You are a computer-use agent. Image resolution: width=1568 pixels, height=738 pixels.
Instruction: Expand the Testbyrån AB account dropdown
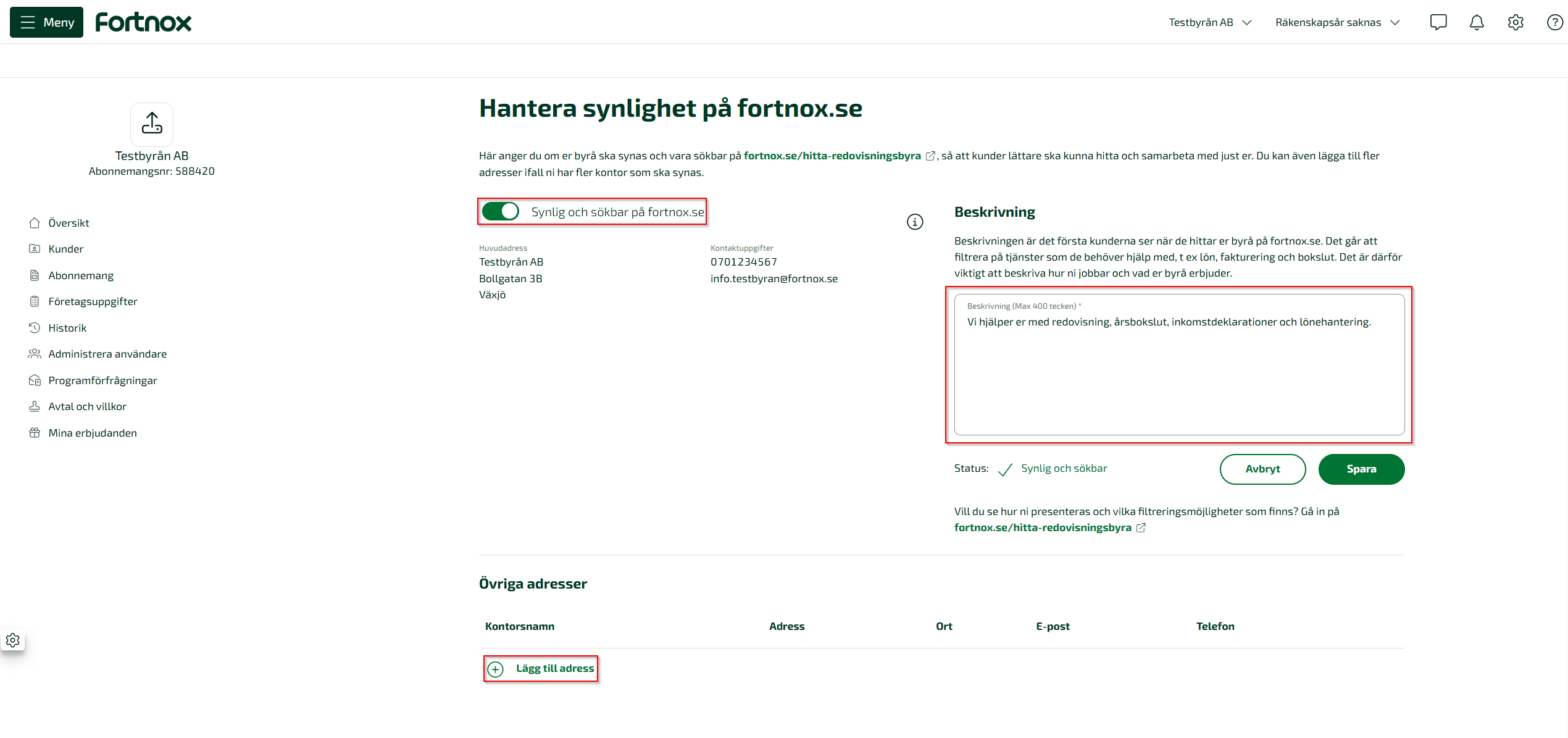point(1209,22)
